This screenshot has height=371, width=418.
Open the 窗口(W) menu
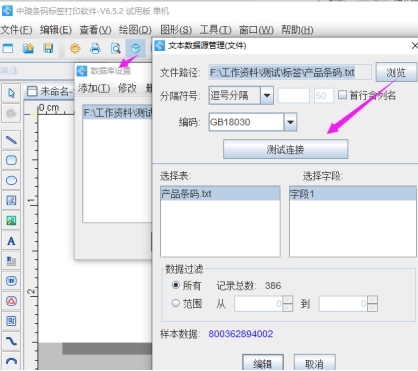tap(256, 30)
